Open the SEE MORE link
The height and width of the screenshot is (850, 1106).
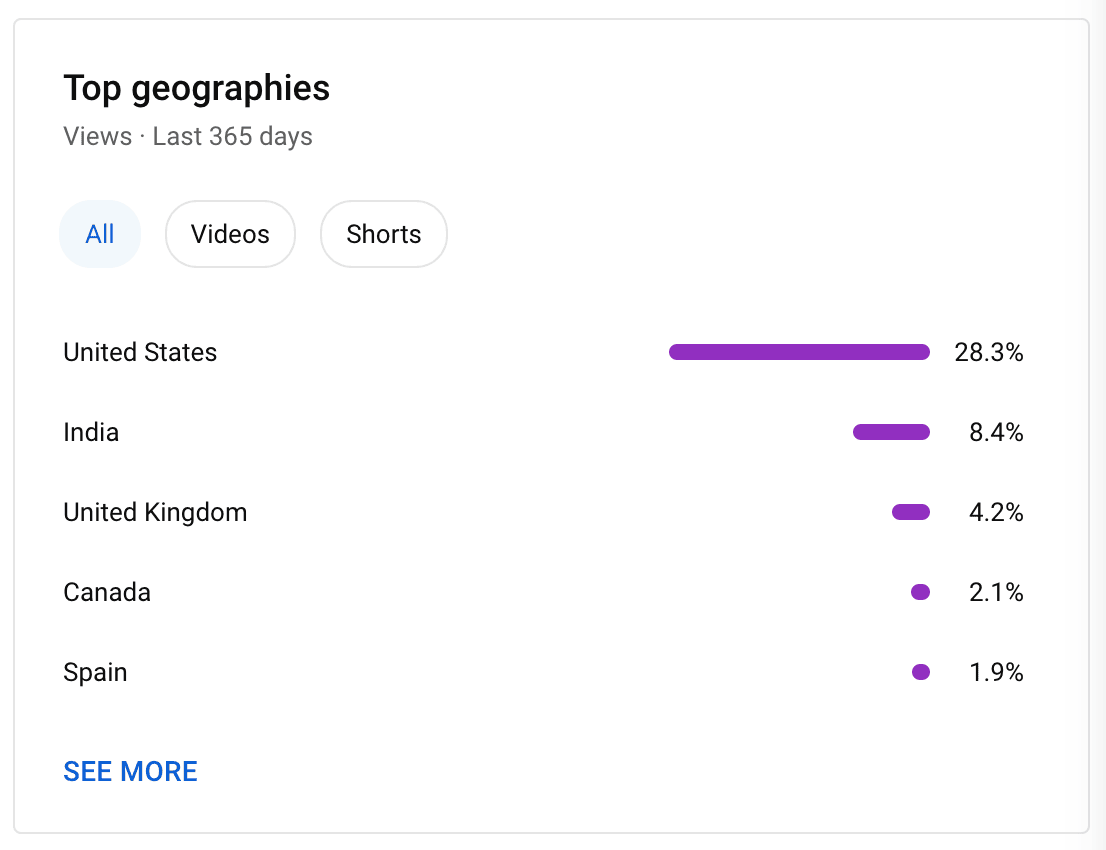click(x=130, y=771)
